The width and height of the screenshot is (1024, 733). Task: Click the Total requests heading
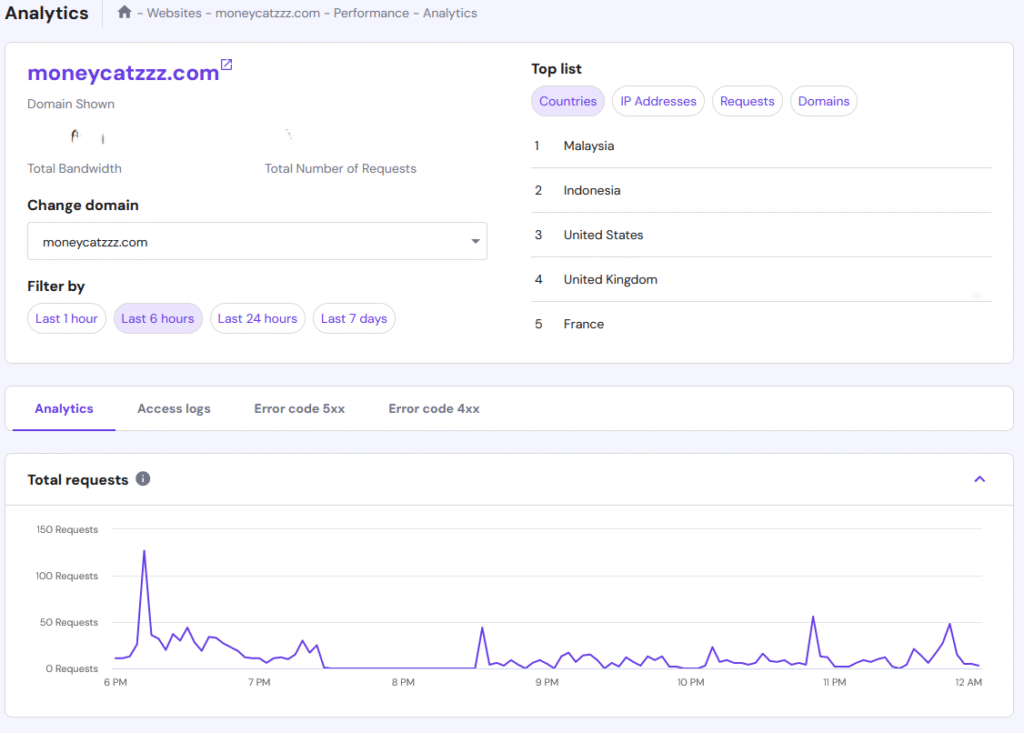pyautogui.click(x=78, y=480)
